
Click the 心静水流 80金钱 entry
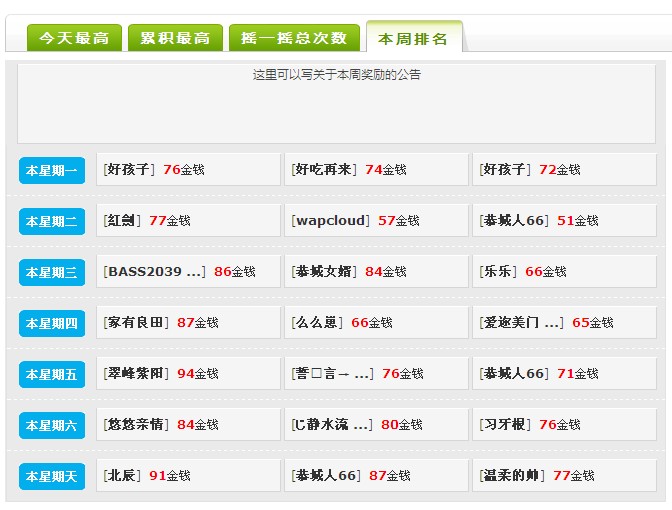coord(376,425)
